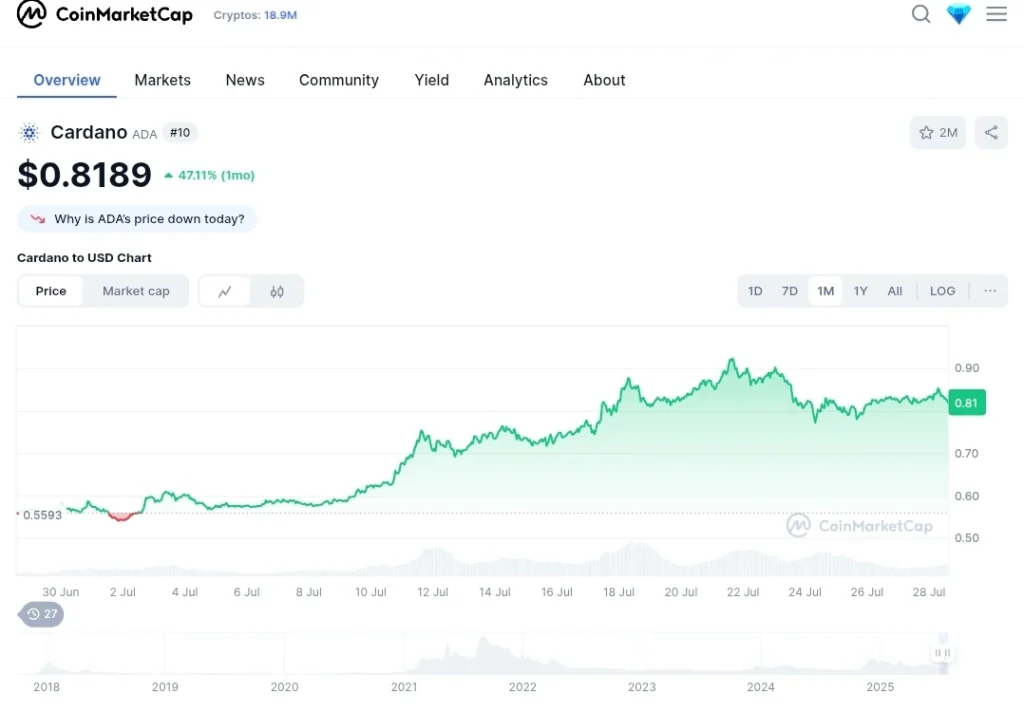Click the $0.8189 price value
This screenshot has width=1024, height=713.
coord(84,174)
